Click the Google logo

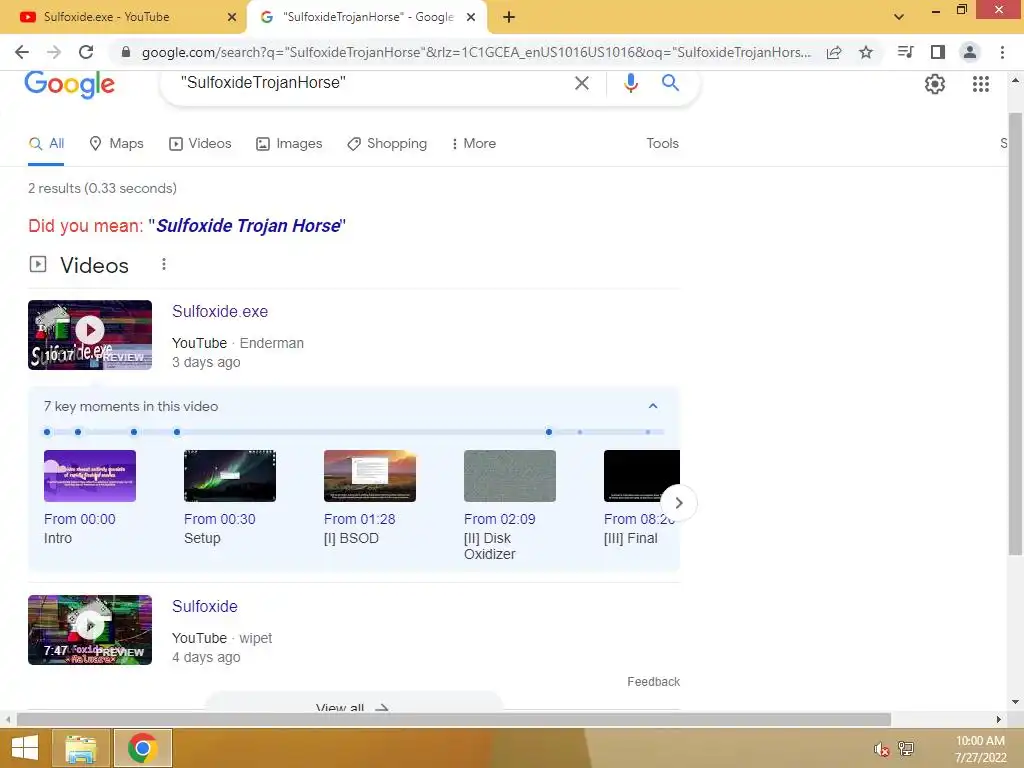[x=70, y=84]
